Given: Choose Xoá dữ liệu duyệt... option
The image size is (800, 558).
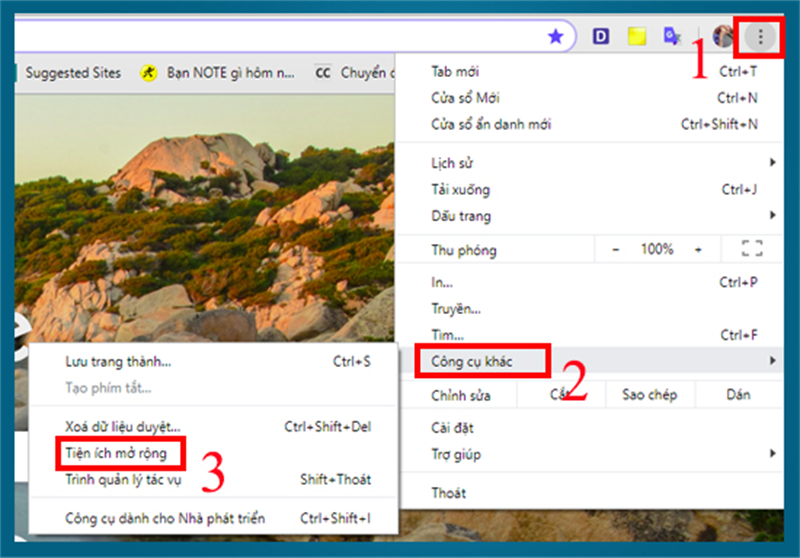Looking at the screenshot, I should pos(213,426).
